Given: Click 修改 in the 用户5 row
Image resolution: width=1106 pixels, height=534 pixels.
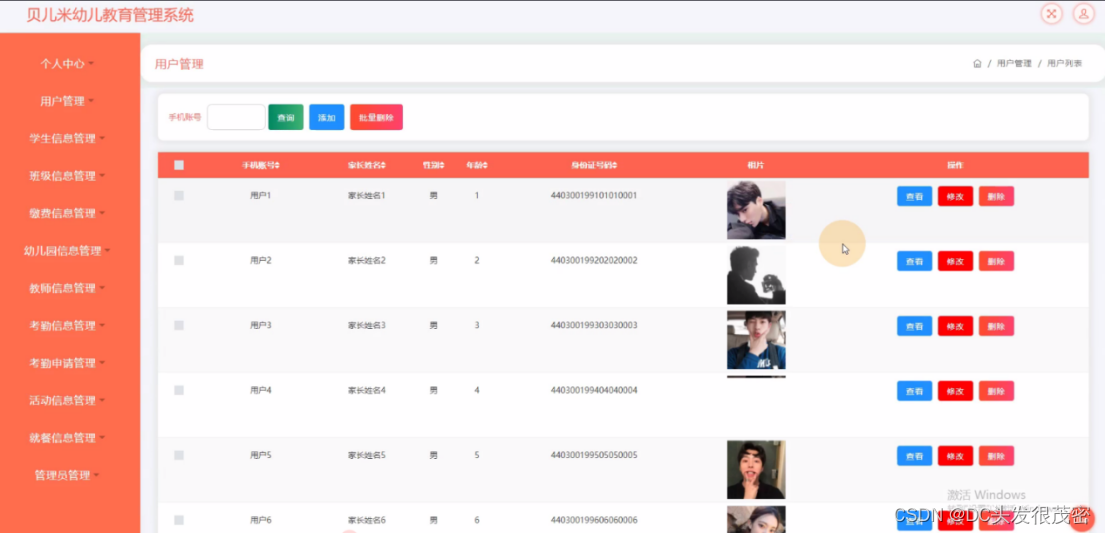Looking at the screenshot, I should (x=955, y=456).
